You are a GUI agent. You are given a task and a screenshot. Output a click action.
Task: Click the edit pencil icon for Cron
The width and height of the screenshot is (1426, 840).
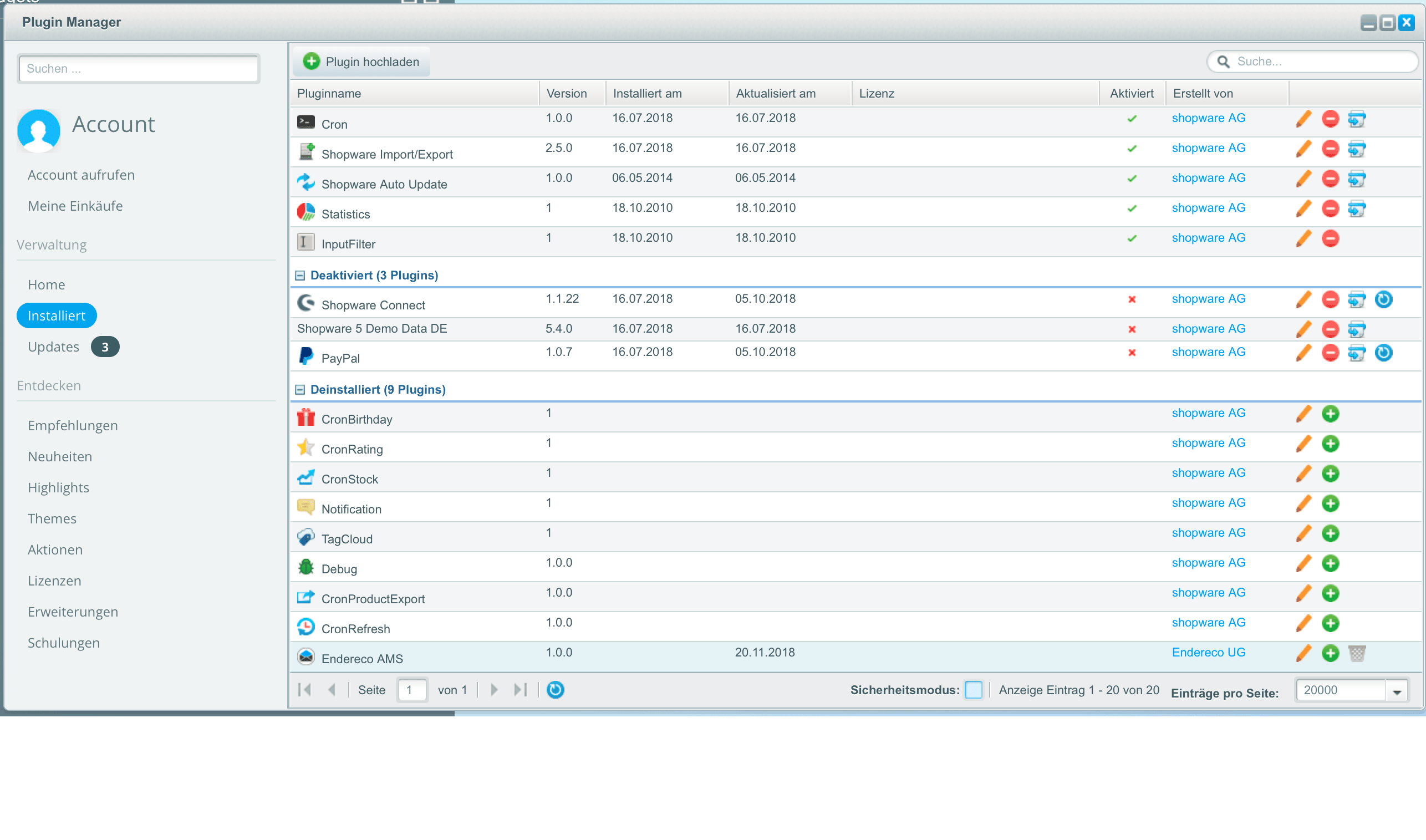click(x=1303, y=119)
